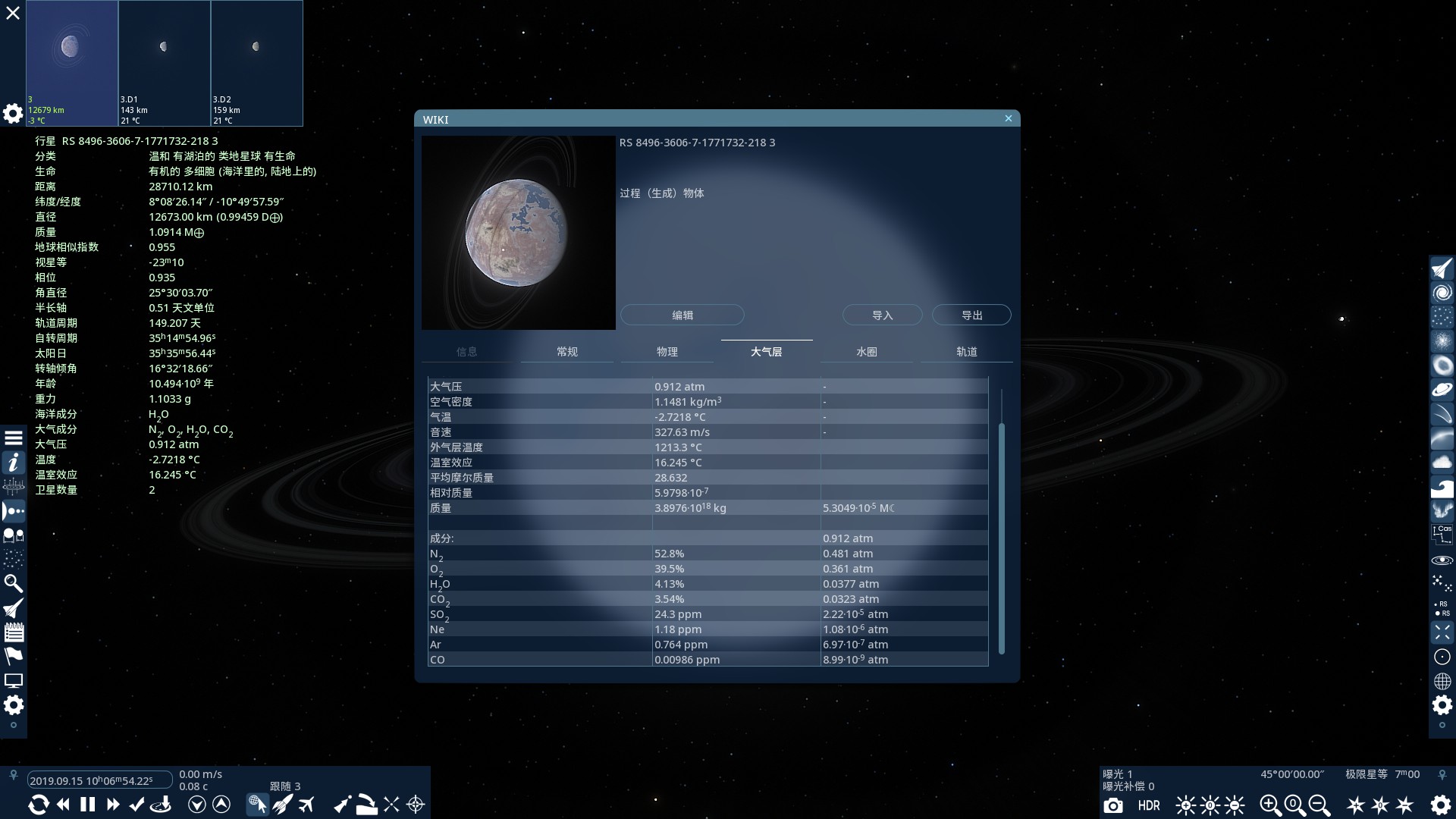
Task: Toggle the galaxies display icon
Action: (1442, 293)
